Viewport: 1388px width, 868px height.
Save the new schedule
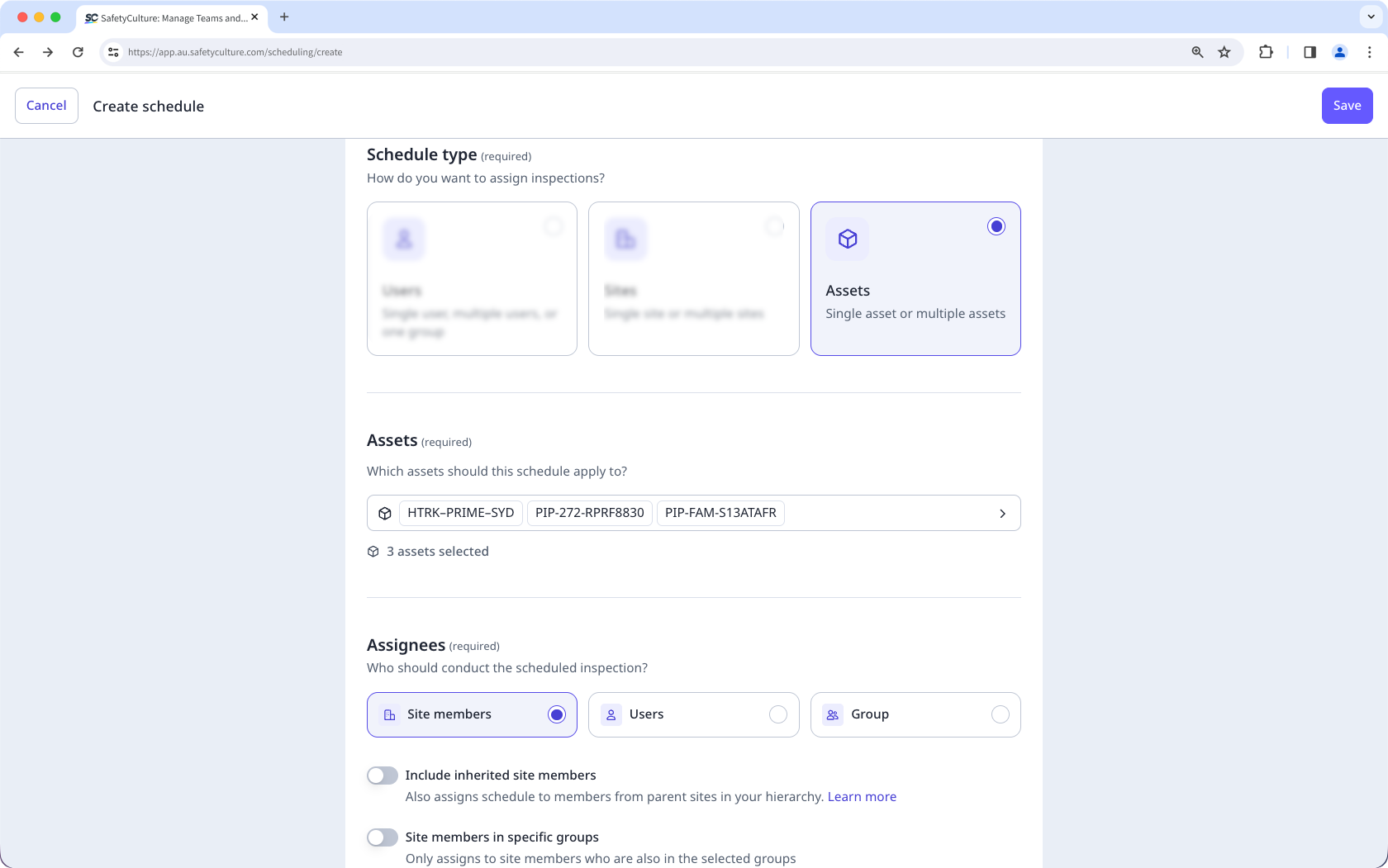point(1347,106)
